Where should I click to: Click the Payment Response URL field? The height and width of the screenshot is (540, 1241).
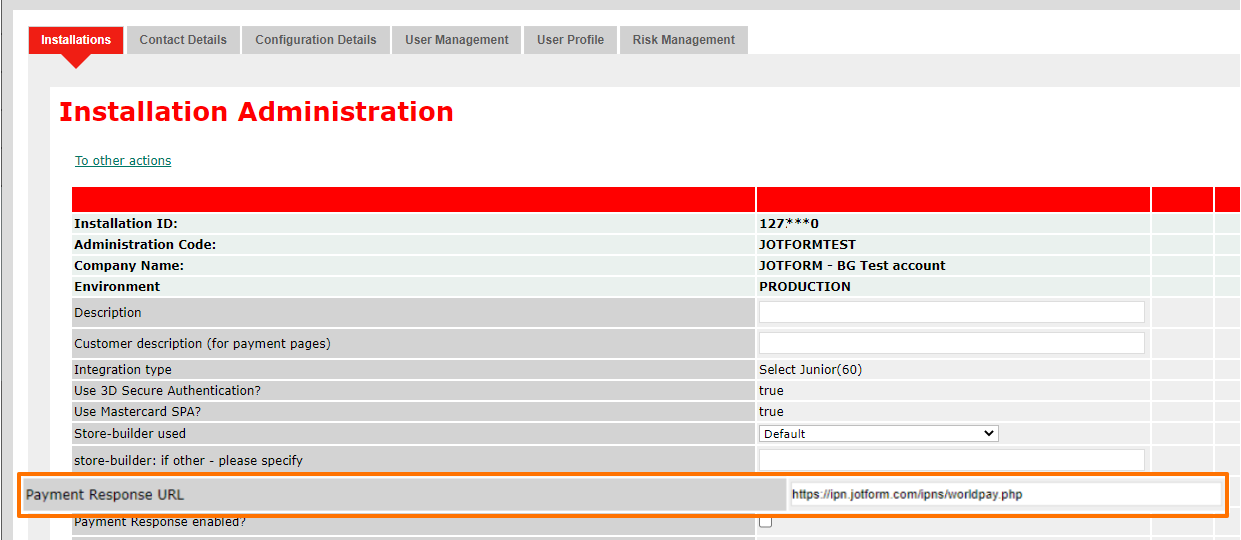tap(1006, 494)
